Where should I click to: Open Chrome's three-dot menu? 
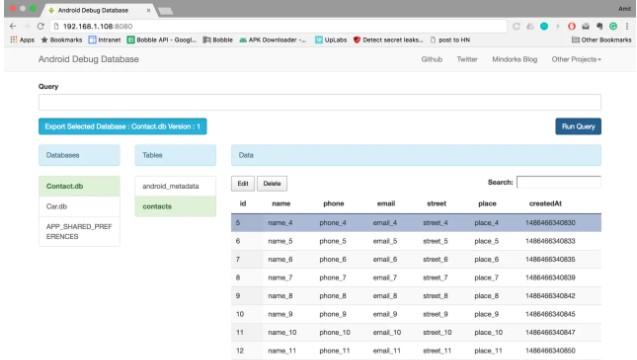click(627, 26)
